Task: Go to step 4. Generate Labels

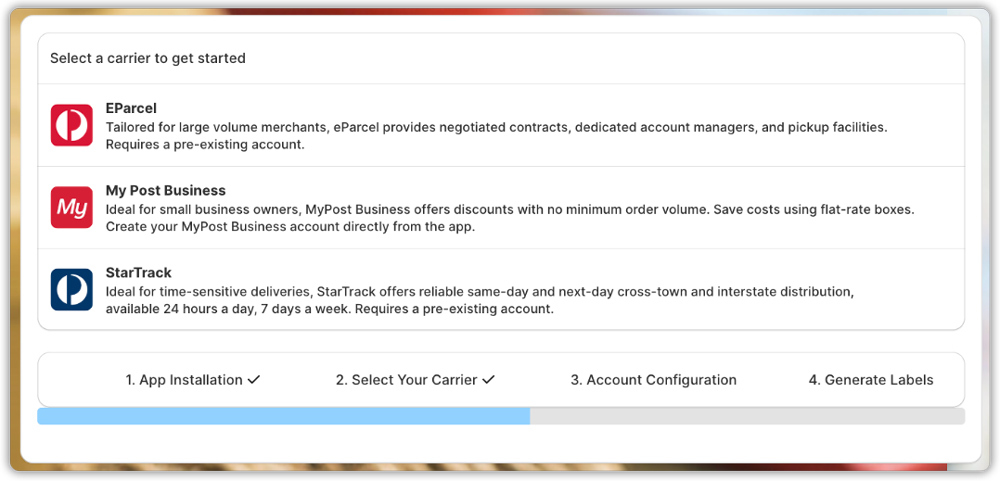Action: pos(871,380)
